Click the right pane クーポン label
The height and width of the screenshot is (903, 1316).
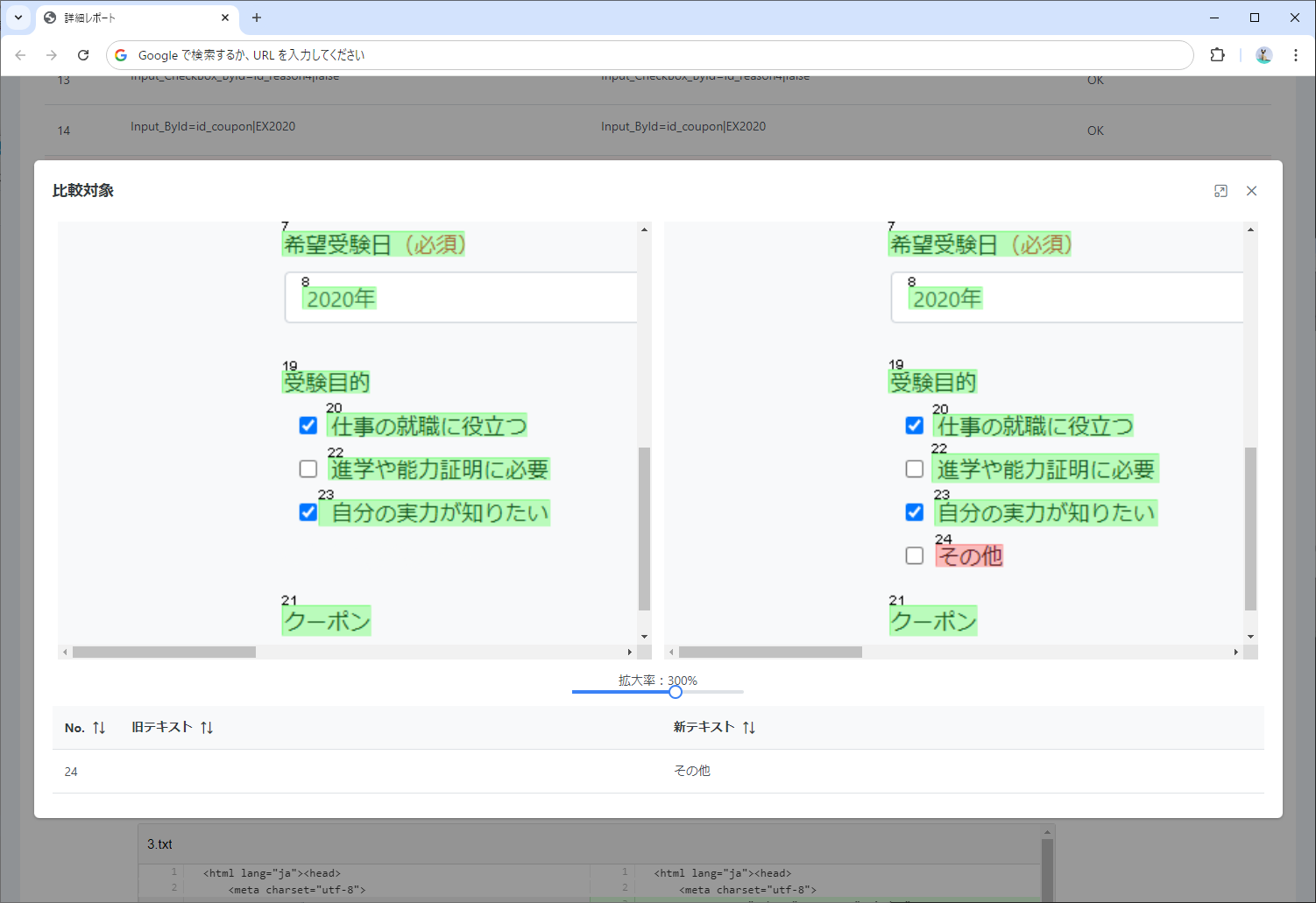(932, 621)
